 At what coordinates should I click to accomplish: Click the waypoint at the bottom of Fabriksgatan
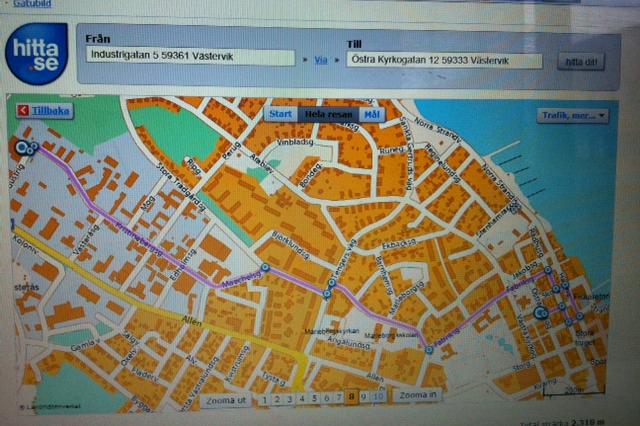coord(428,349)
